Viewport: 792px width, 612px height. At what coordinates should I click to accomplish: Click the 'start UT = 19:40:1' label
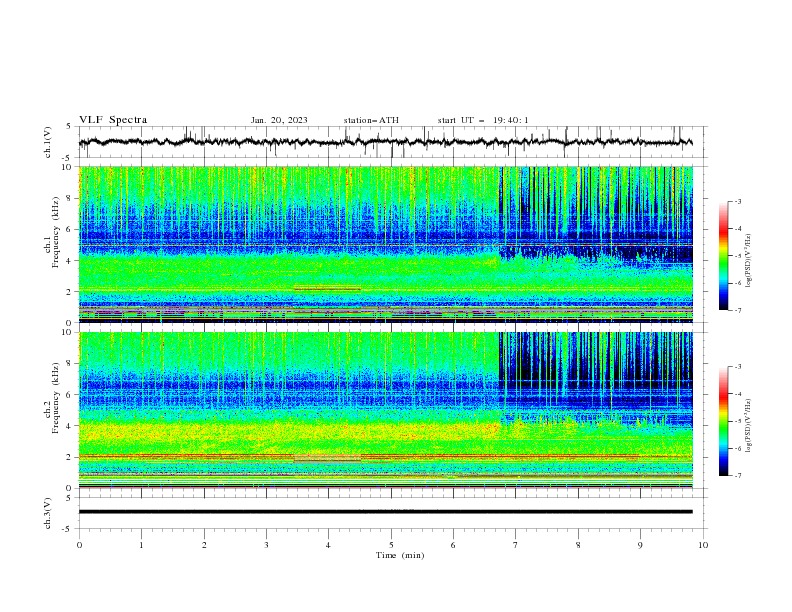click(483, 120)
